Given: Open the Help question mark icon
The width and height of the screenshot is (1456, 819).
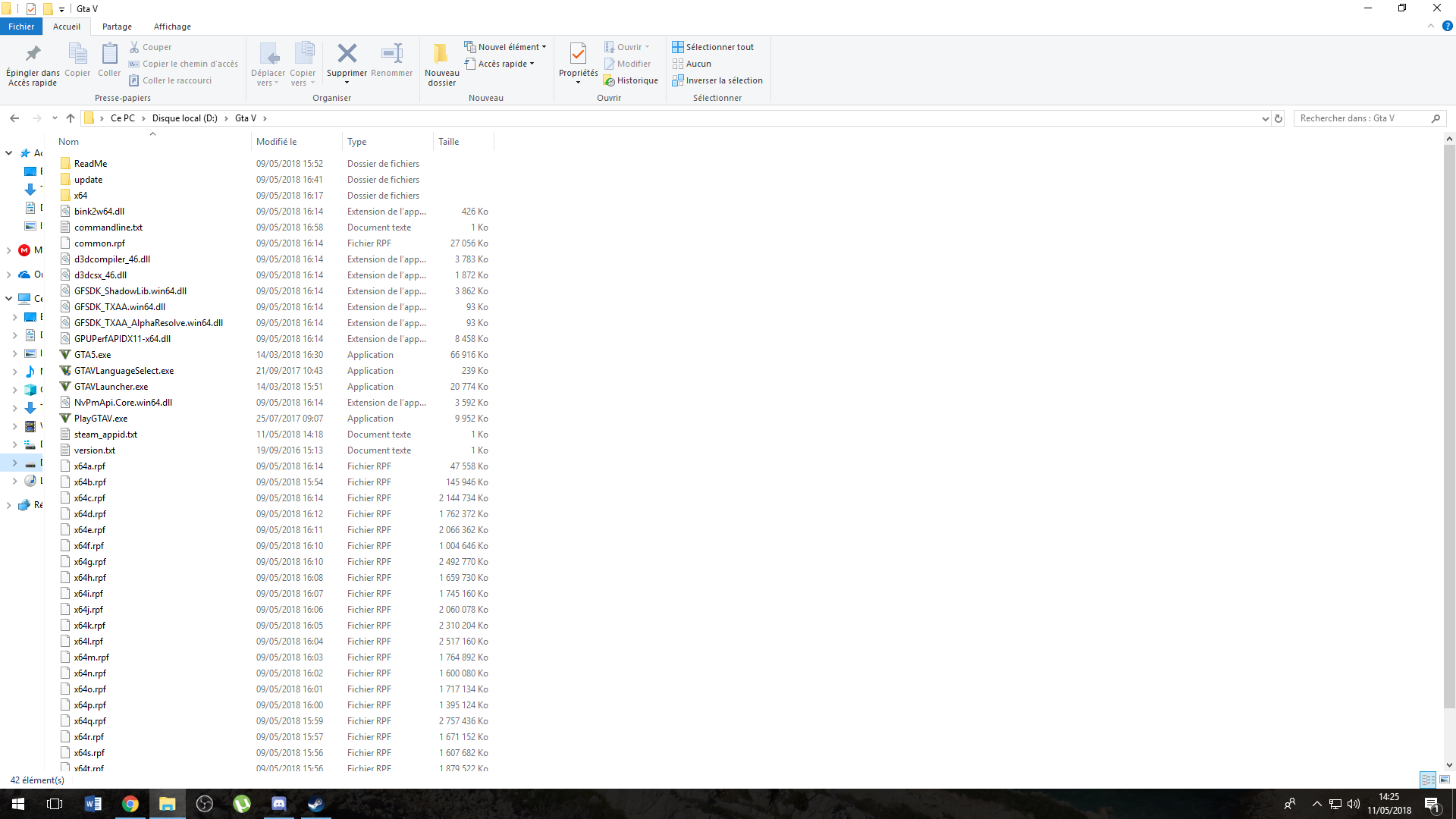Looking at the screenshot, I should [1447, 27].
